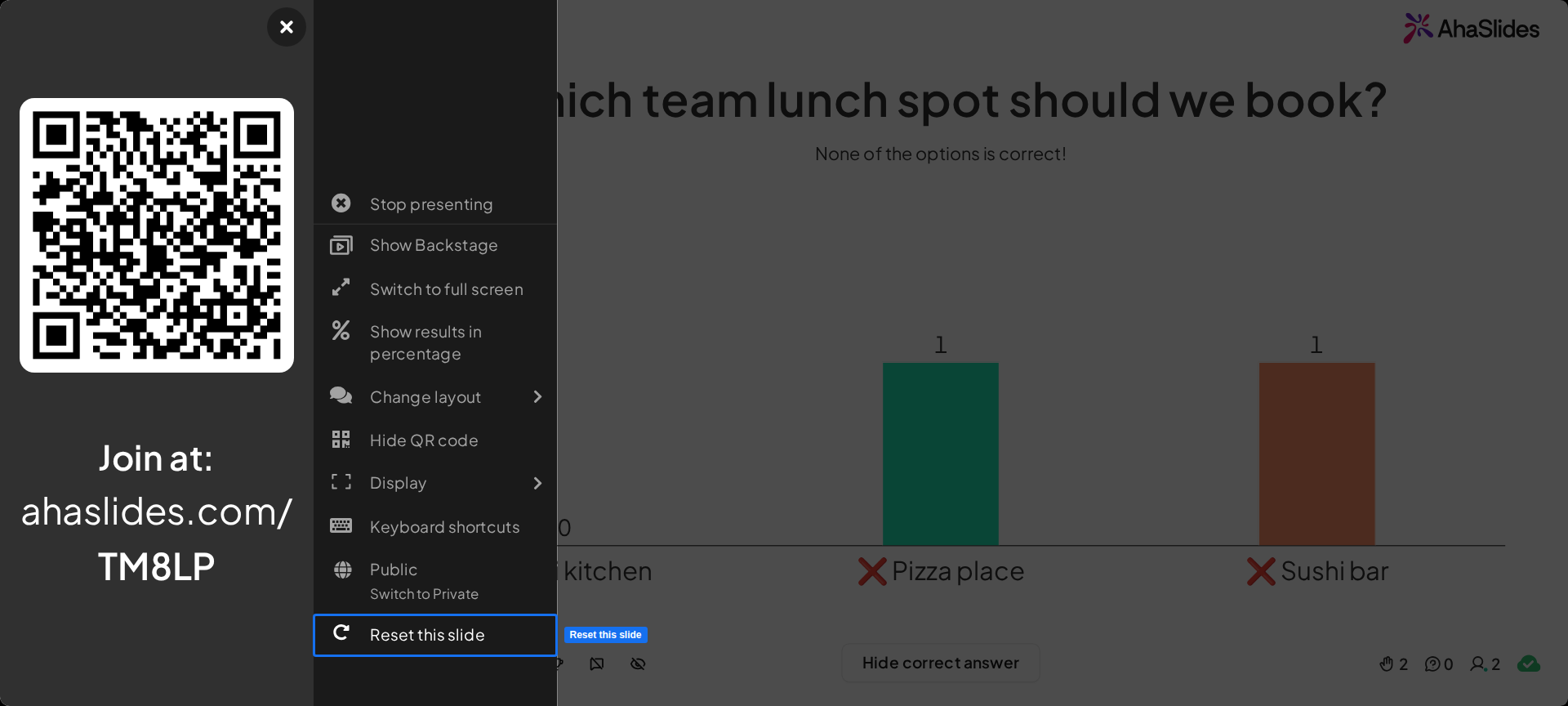
Task: Click the full screen arrows icon
Action: (x=341, y=288)
